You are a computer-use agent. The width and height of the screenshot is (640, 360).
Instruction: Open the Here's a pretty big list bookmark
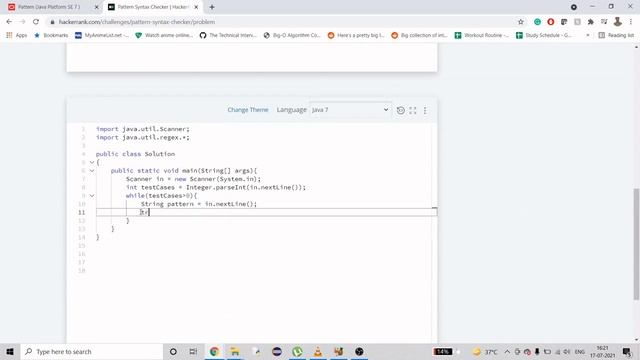(356, 35)
